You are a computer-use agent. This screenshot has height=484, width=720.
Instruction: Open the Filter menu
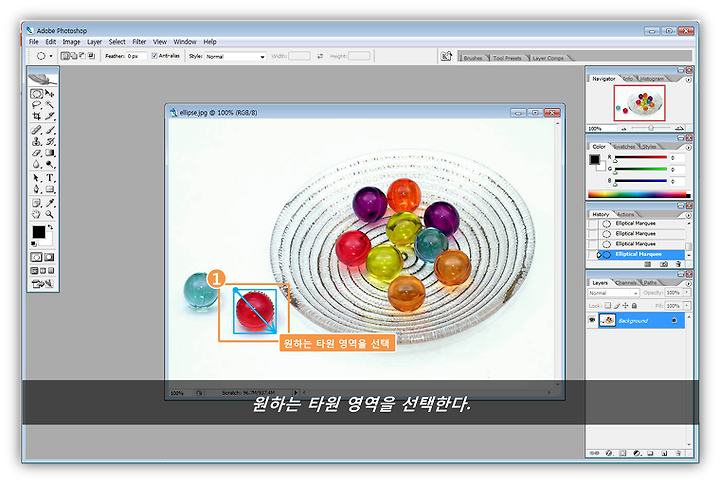(x=139, y=42)
